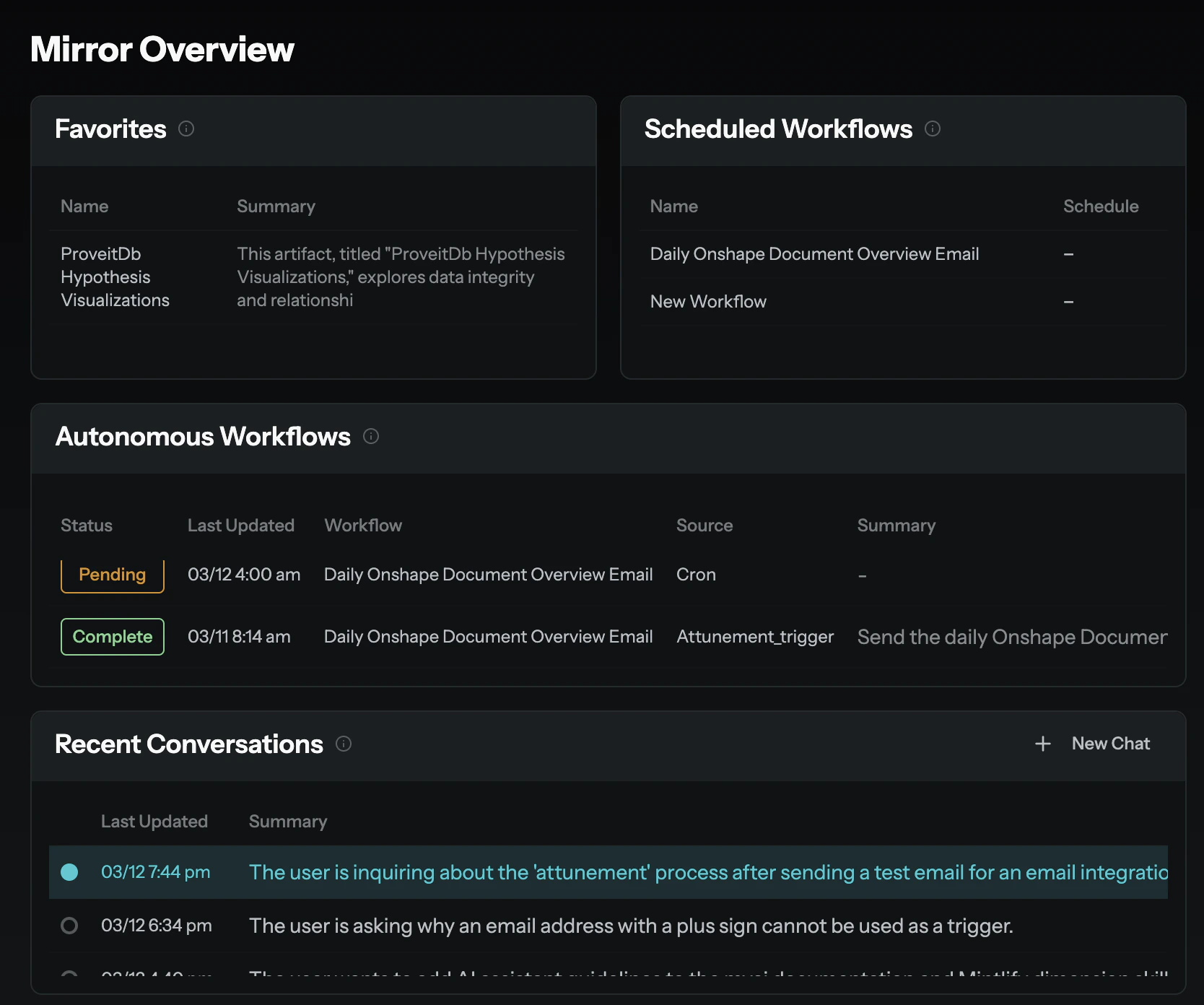Open the Favorites panel header
This screenshot has height=1005, width=1204.
pyautogui.click(x=109, y=129)
